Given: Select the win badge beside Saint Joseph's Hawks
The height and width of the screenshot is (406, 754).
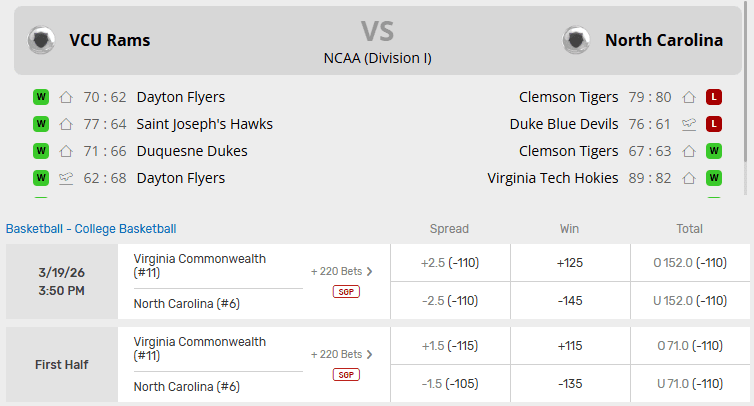Looking at the screenshot, I should click(x=41, y=124).
